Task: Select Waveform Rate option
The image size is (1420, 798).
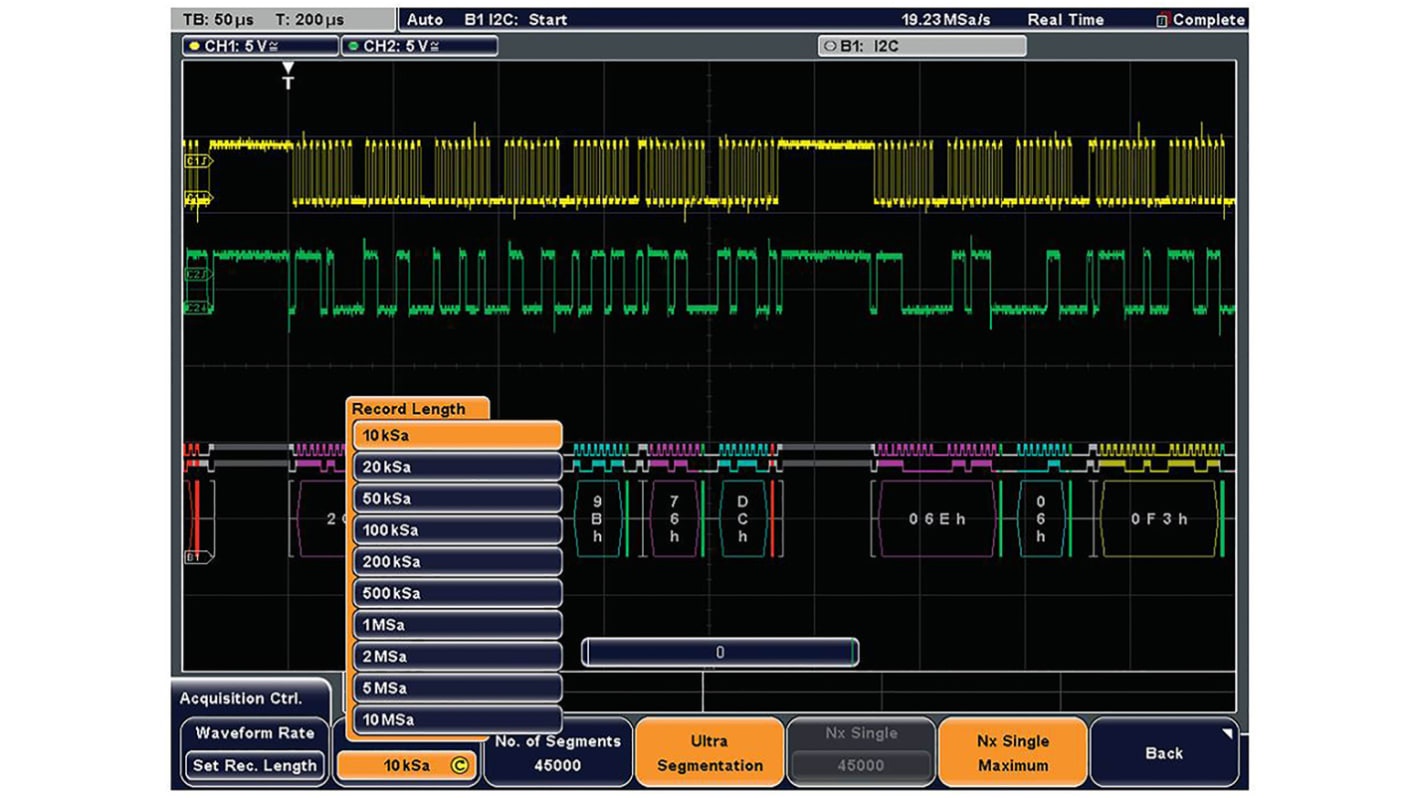Action: pyautogui.click(x=254, y=733)
